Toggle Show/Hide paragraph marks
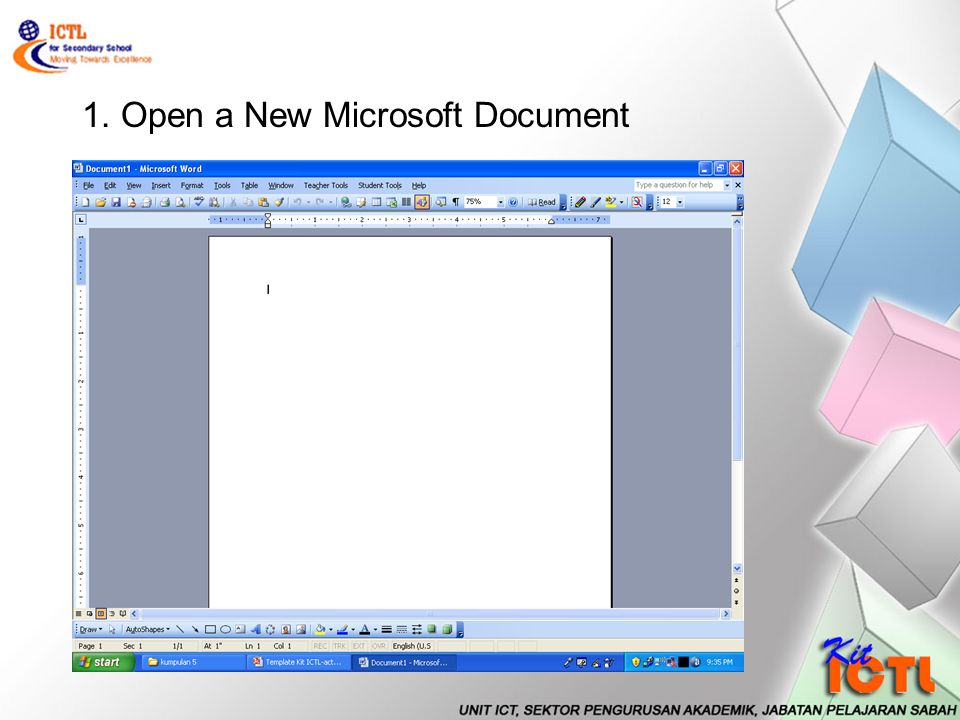Image resolution: width=960 pixels, height=720 pixels. pos(456,202)
